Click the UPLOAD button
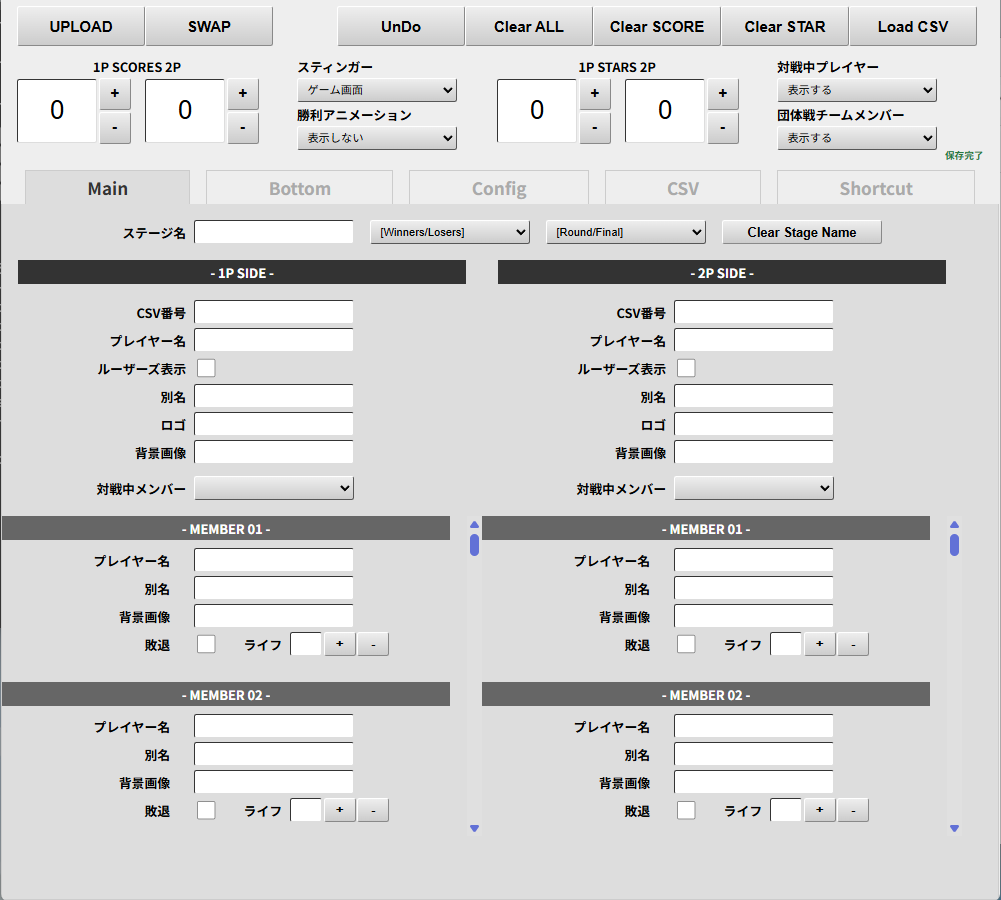Image resolution: width=1001 pixels, height=900 pixels. coord(81,27)
